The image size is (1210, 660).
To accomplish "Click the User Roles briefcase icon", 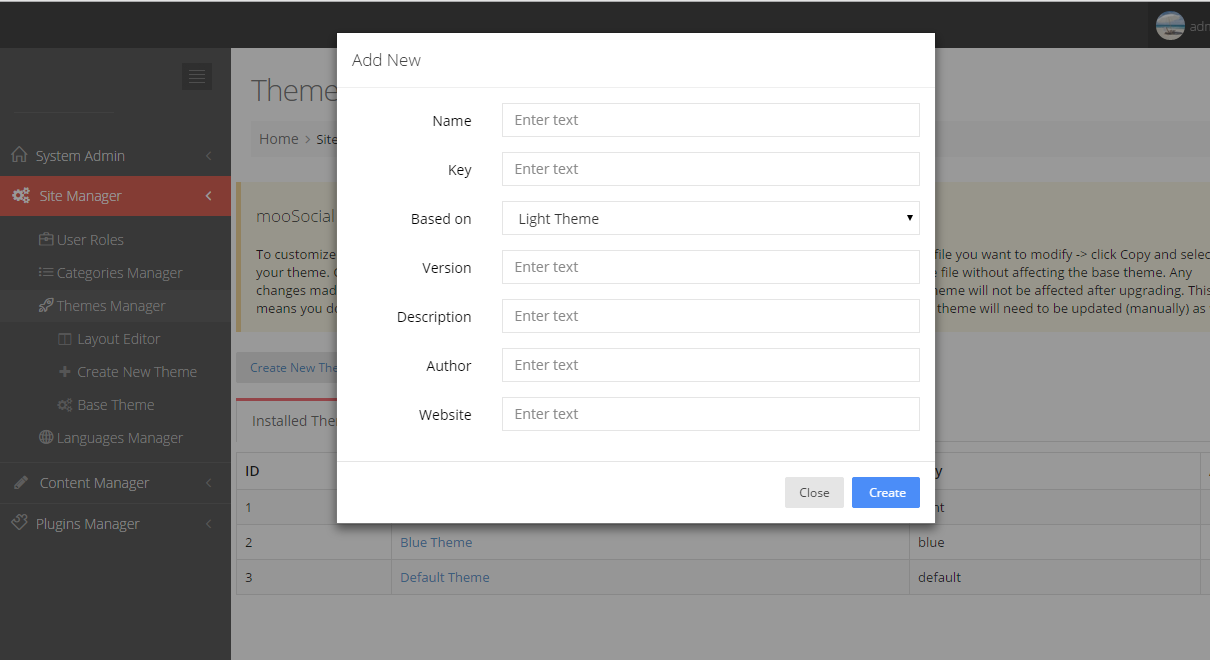I will pos(46,239).
